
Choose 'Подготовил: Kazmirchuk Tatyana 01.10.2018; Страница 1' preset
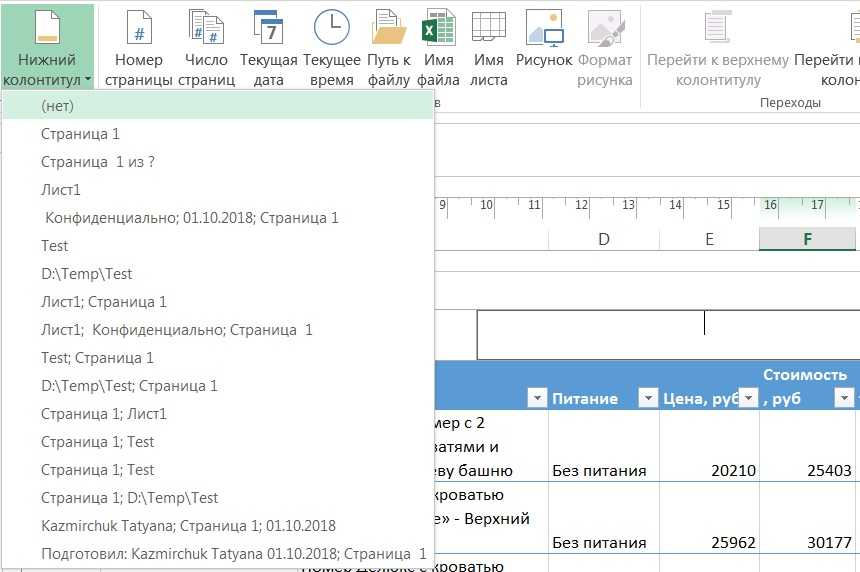click(218, 553)
